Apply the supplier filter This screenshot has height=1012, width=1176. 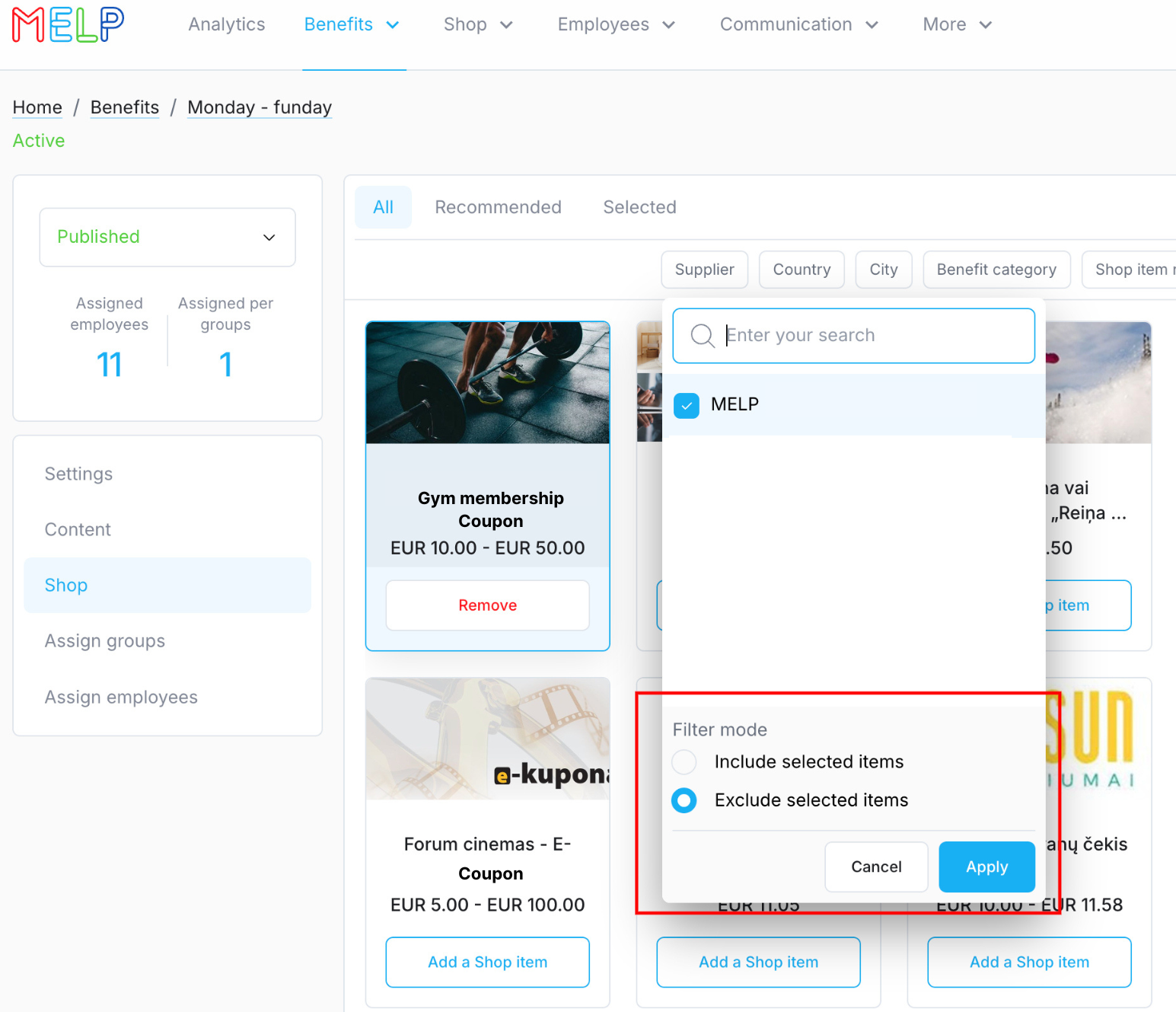(987, 867)
